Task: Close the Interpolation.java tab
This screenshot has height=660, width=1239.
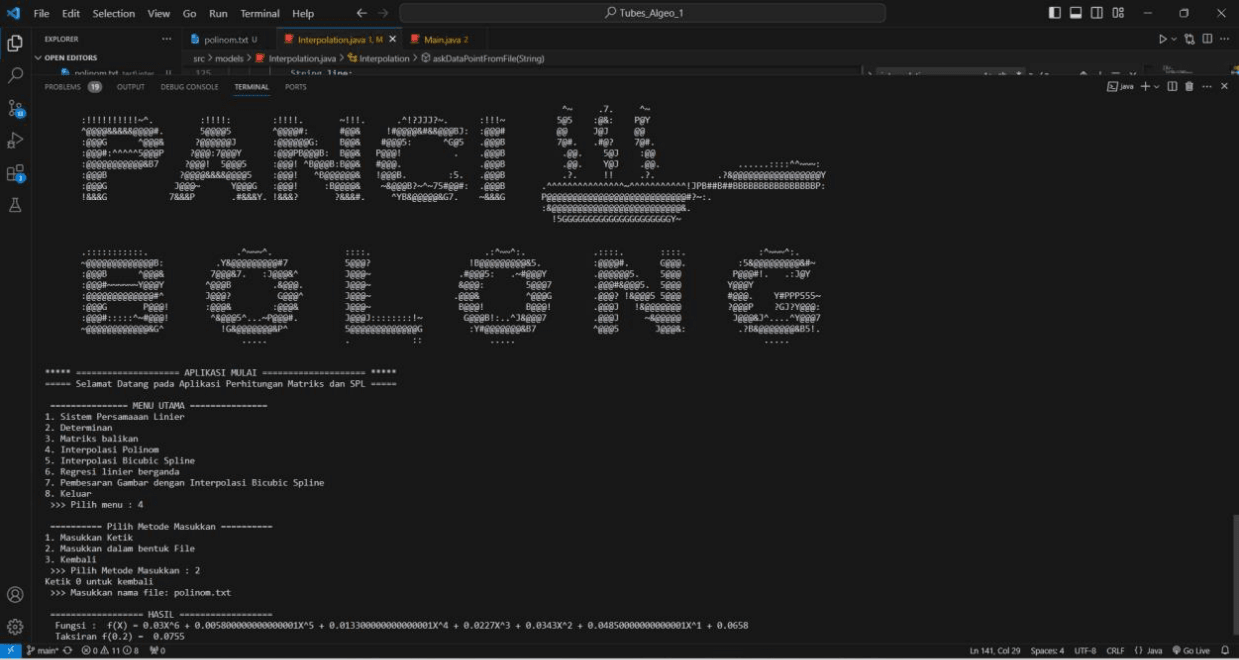Action: tap(393, 39)
